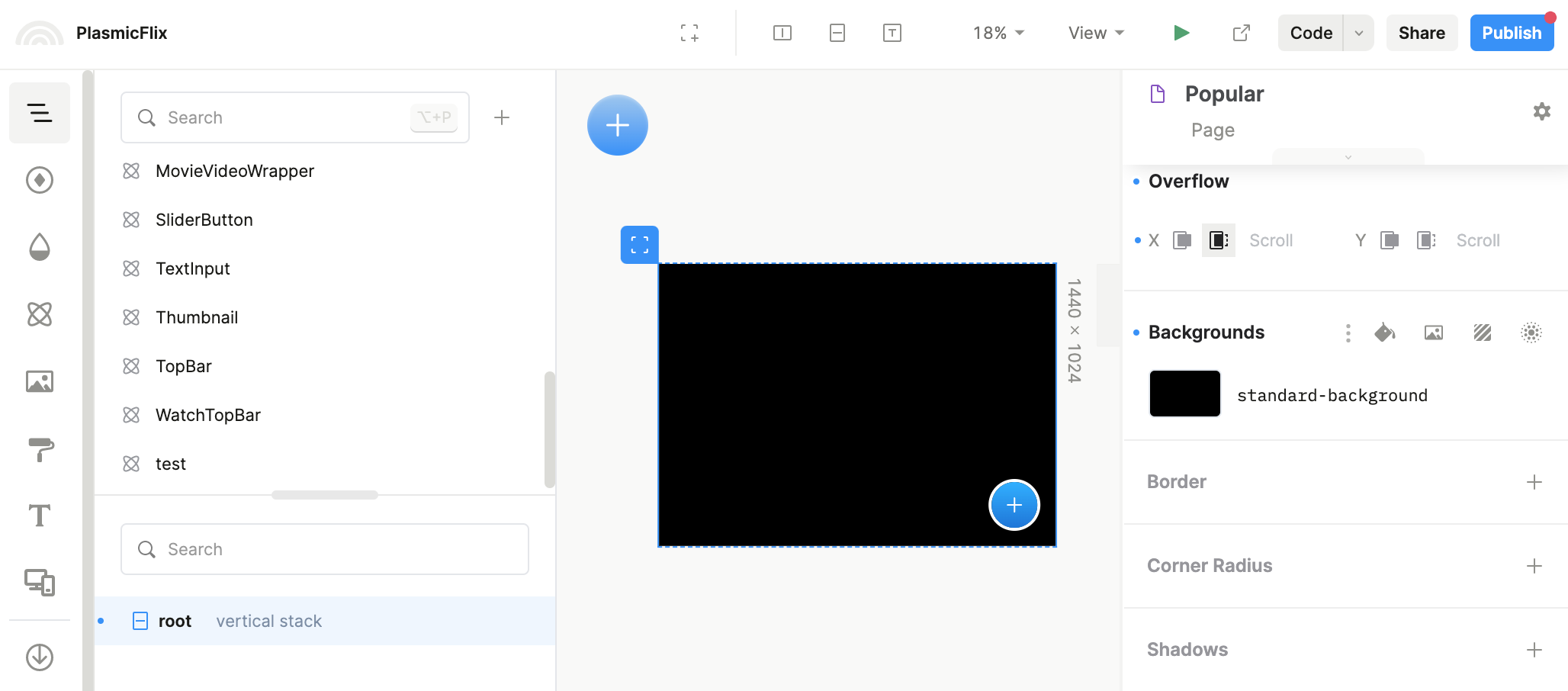The height and width of the screenshot is (691, 1568).
Task: Open the View dropdown menu
Action: [1096, 33]
